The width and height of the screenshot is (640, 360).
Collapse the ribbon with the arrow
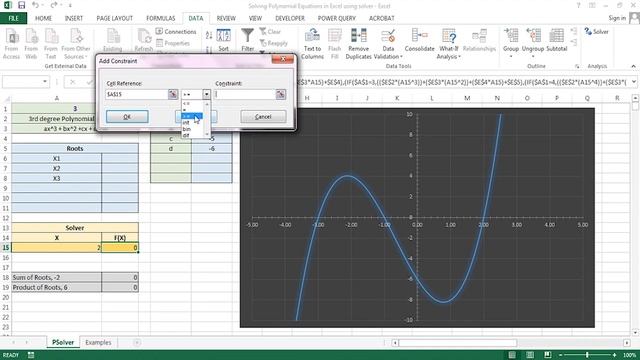coord(633,66)
